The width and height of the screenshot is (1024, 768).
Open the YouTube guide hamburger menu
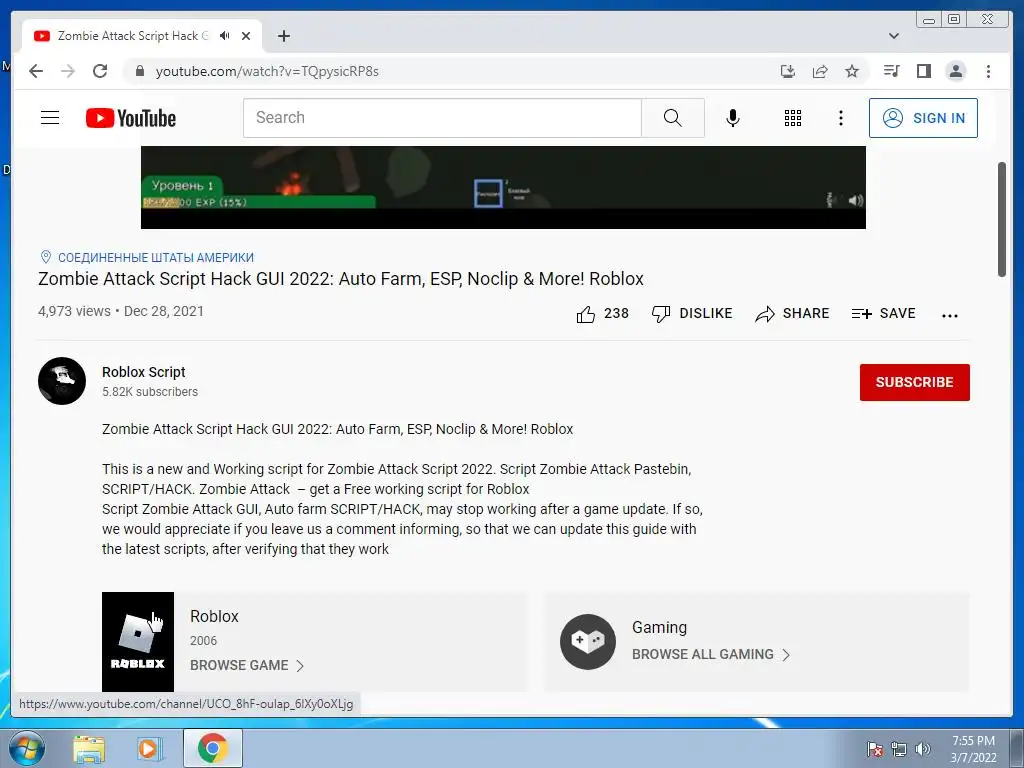click(50, 118)
